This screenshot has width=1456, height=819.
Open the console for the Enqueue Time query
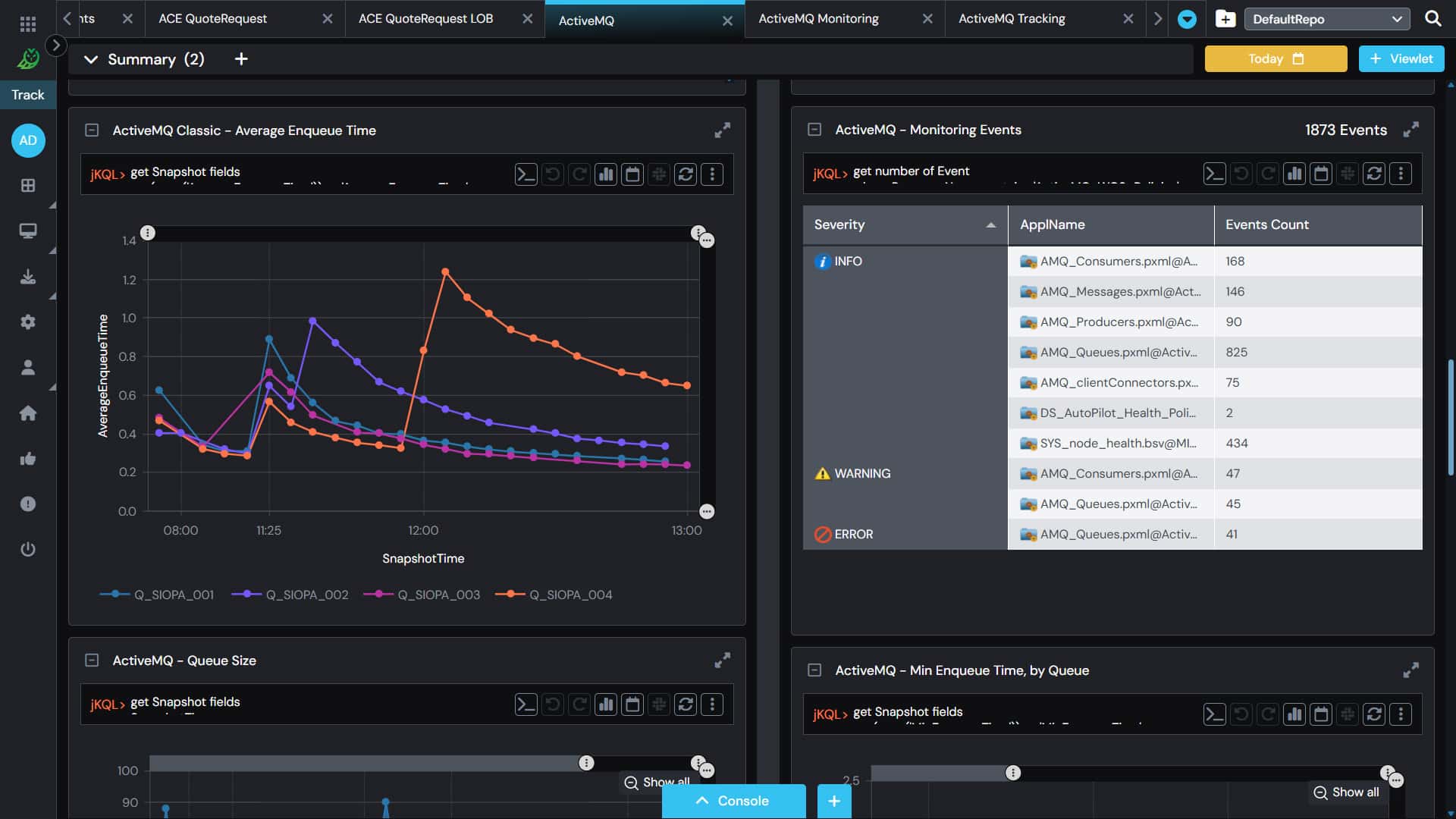[526, 174]
